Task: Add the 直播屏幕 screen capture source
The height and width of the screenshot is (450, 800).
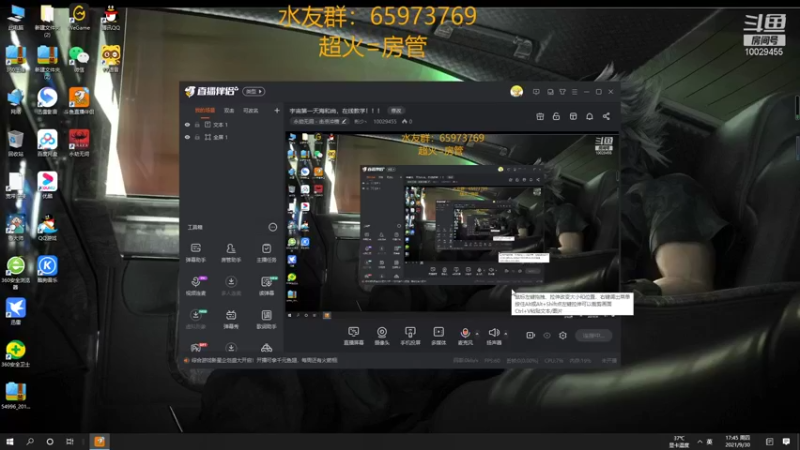Action: pos(353,336)
